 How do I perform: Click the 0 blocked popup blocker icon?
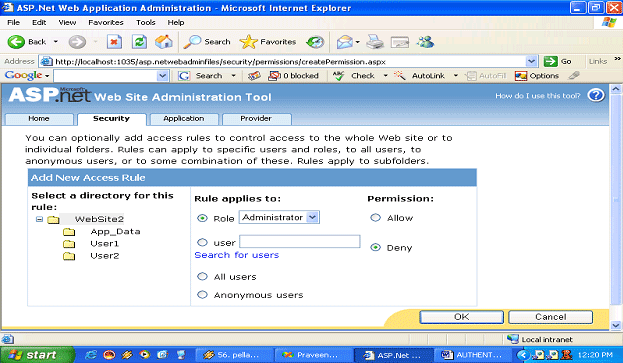pyautogui.click(x=275, y=75)
